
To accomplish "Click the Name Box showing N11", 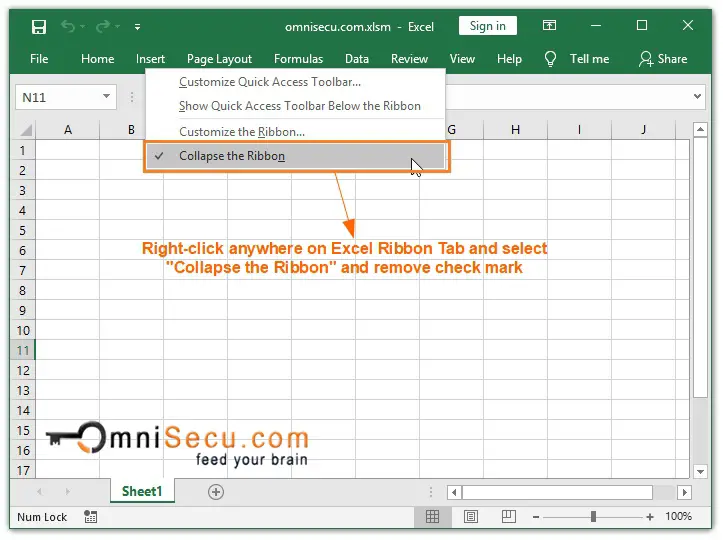I will click(x=58, y=97).
